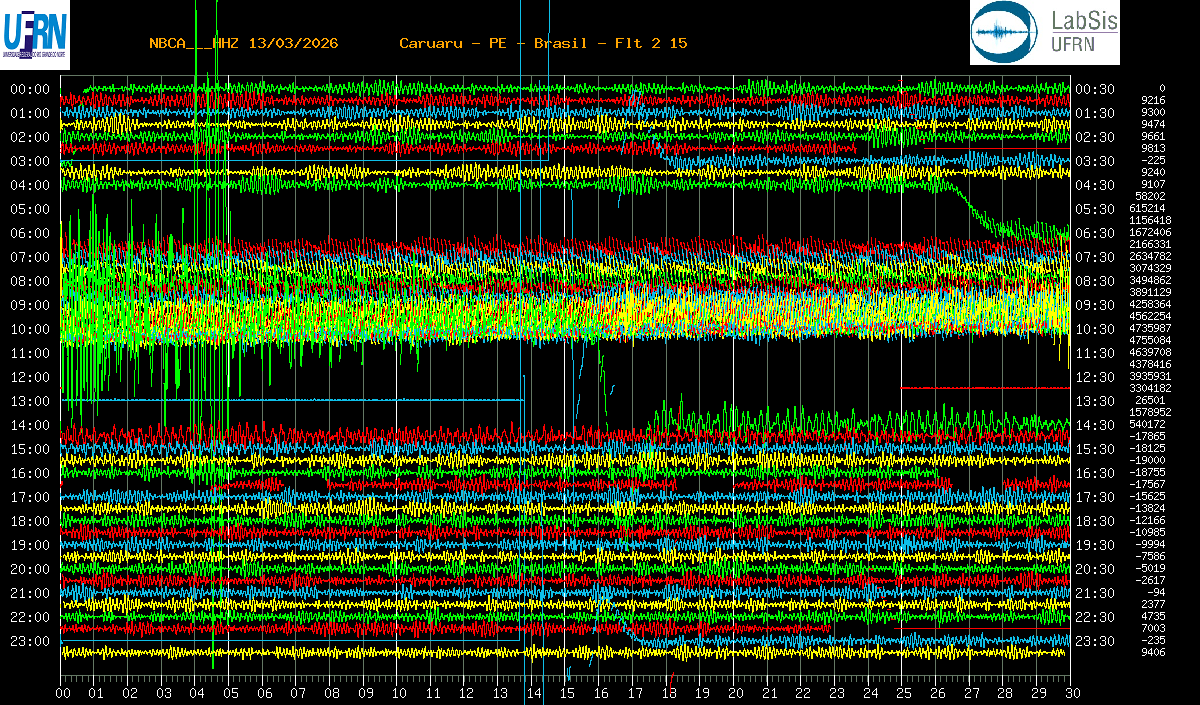Select the 12:00 hour label on left axis
Screen dimensions: 1200x705
point(30,377)
